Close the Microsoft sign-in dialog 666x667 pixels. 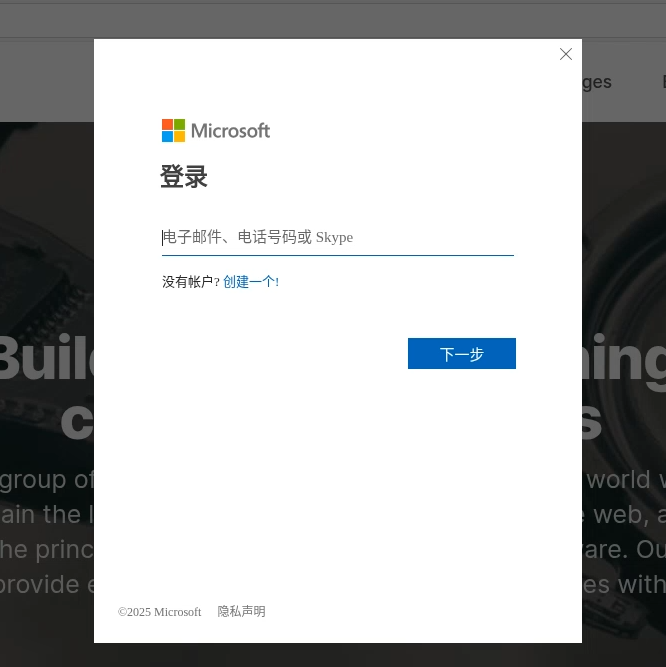coord(566,54)
